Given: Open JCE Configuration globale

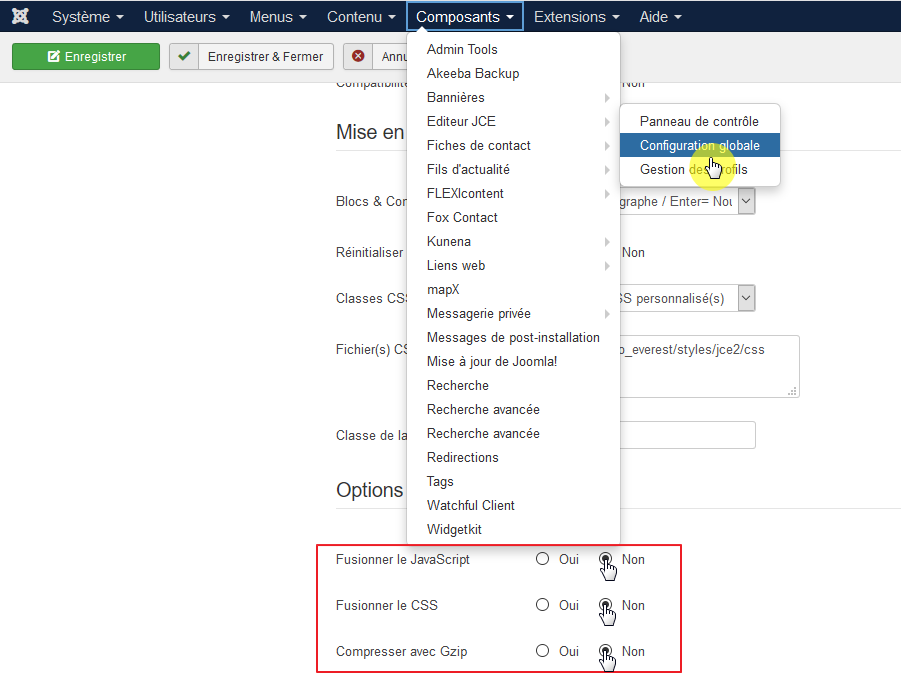Looking at the screenshot, I should 699,146.
